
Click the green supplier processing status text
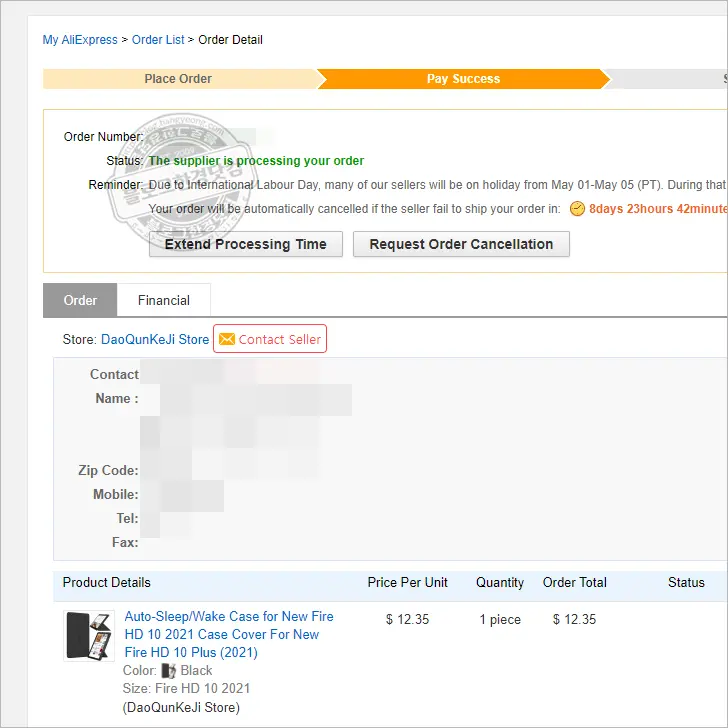256,161
